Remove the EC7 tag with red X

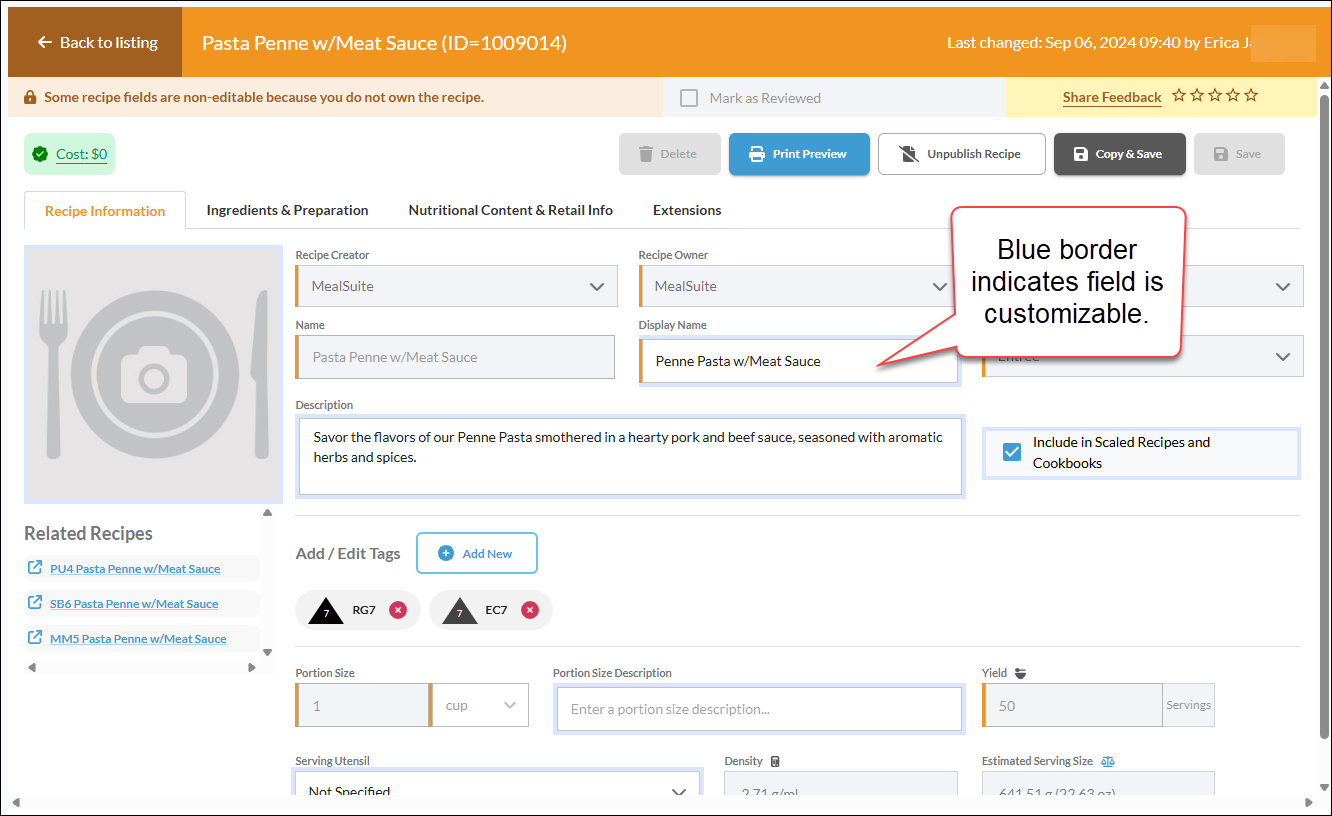click(x=530, y=610)
